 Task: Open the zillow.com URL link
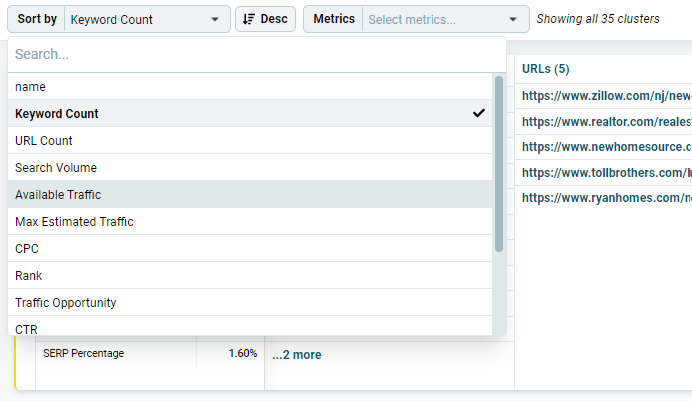pyautogui.click(x=607, y=96)
